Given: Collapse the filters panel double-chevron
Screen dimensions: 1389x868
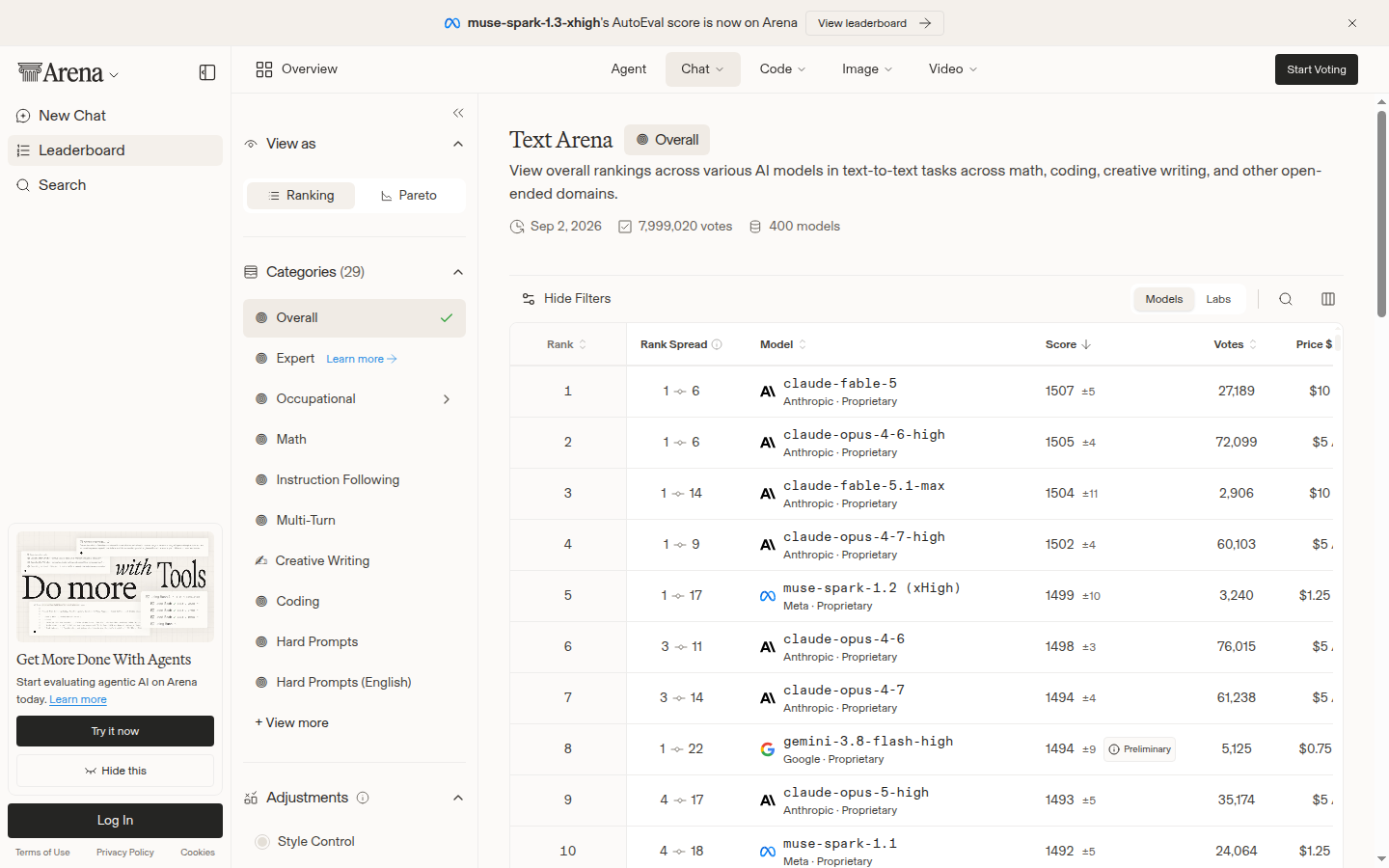Looking at the screenshot, I should pos(458,113).
